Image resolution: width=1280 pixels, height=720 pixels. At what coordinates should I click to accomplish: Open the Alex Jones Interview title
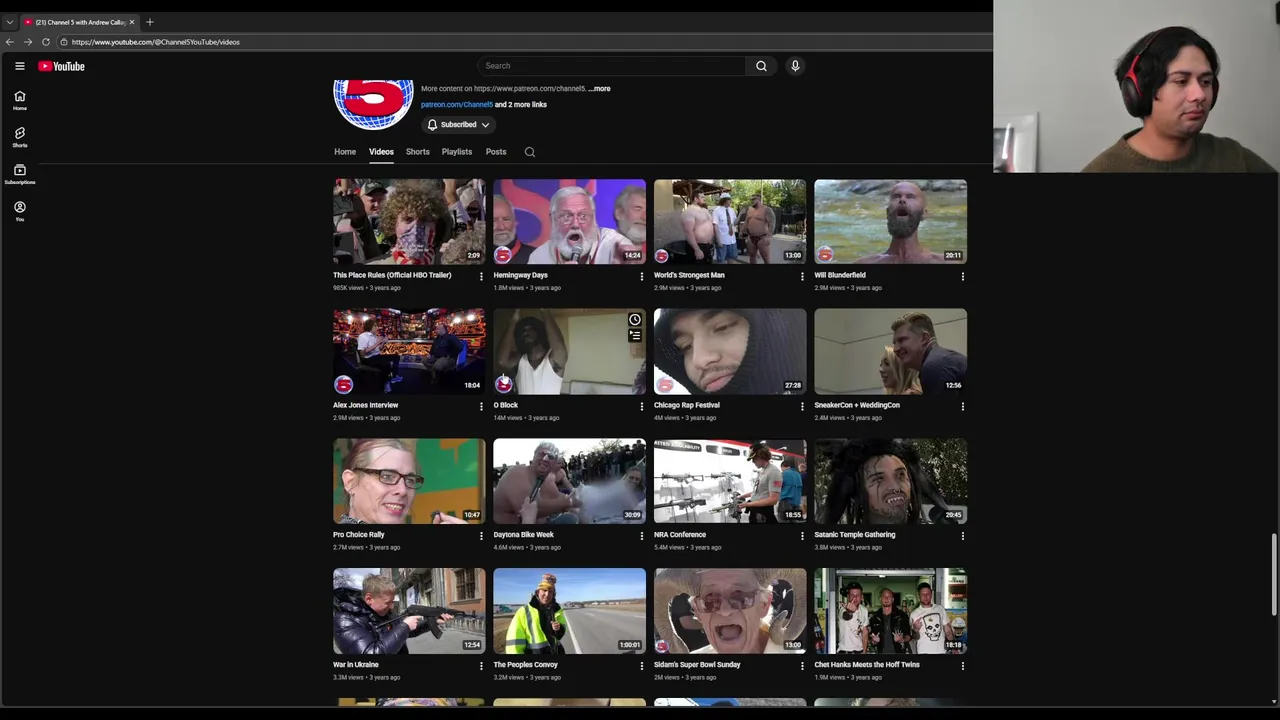click(x=365, y=405)
